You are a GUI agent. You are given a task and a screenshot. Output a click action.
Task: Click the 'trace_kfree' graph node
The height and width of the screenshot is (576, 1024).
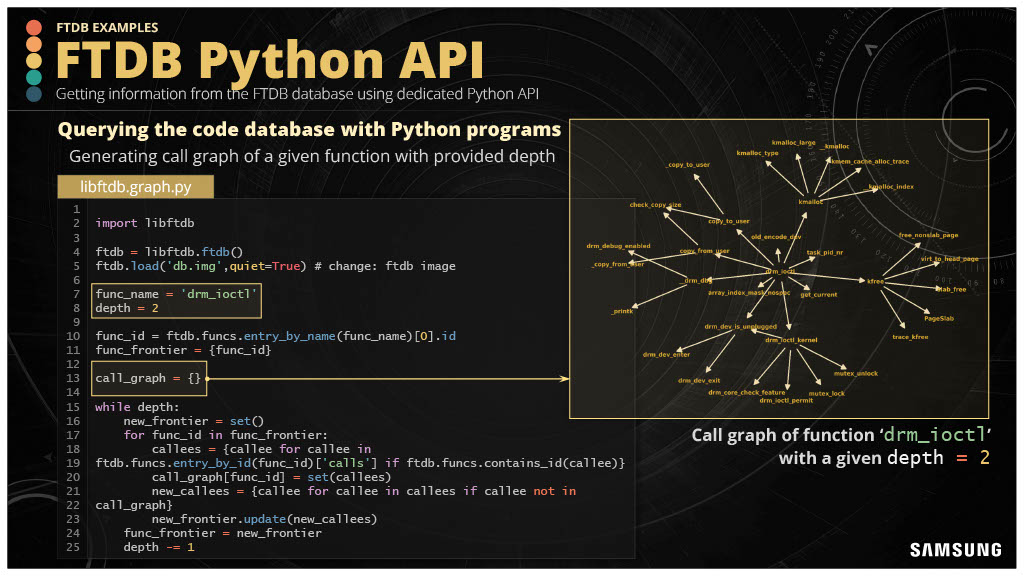[910, 336]
